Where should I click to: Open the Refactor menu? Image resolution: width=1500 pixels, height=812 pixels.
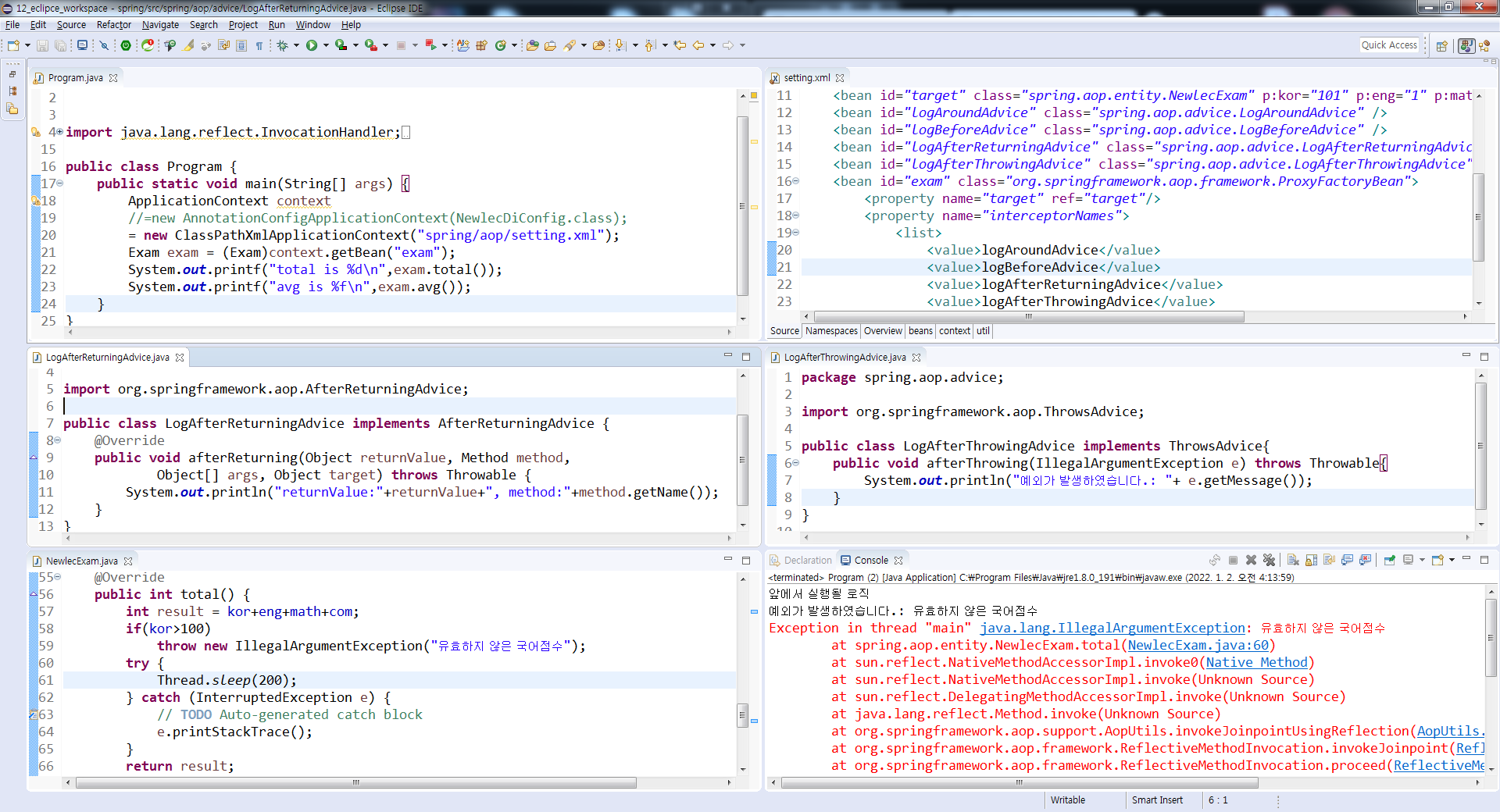click(x=114, y=25)
